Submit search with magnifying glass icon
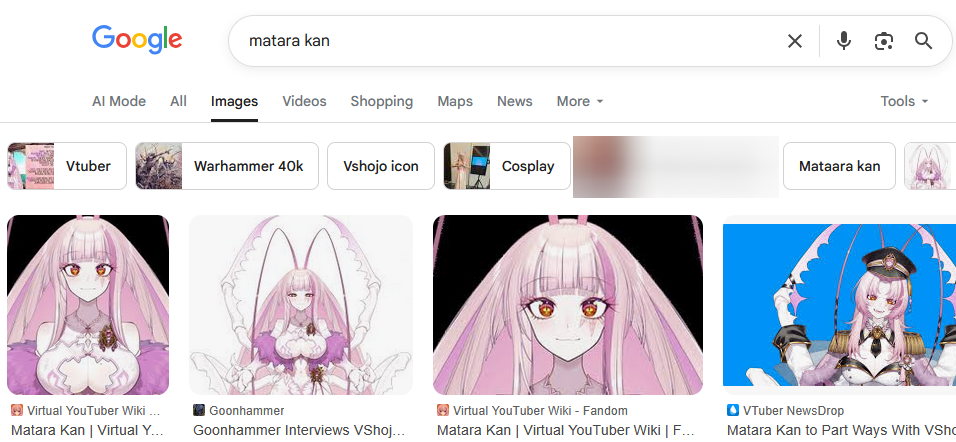 coord(924,41)
